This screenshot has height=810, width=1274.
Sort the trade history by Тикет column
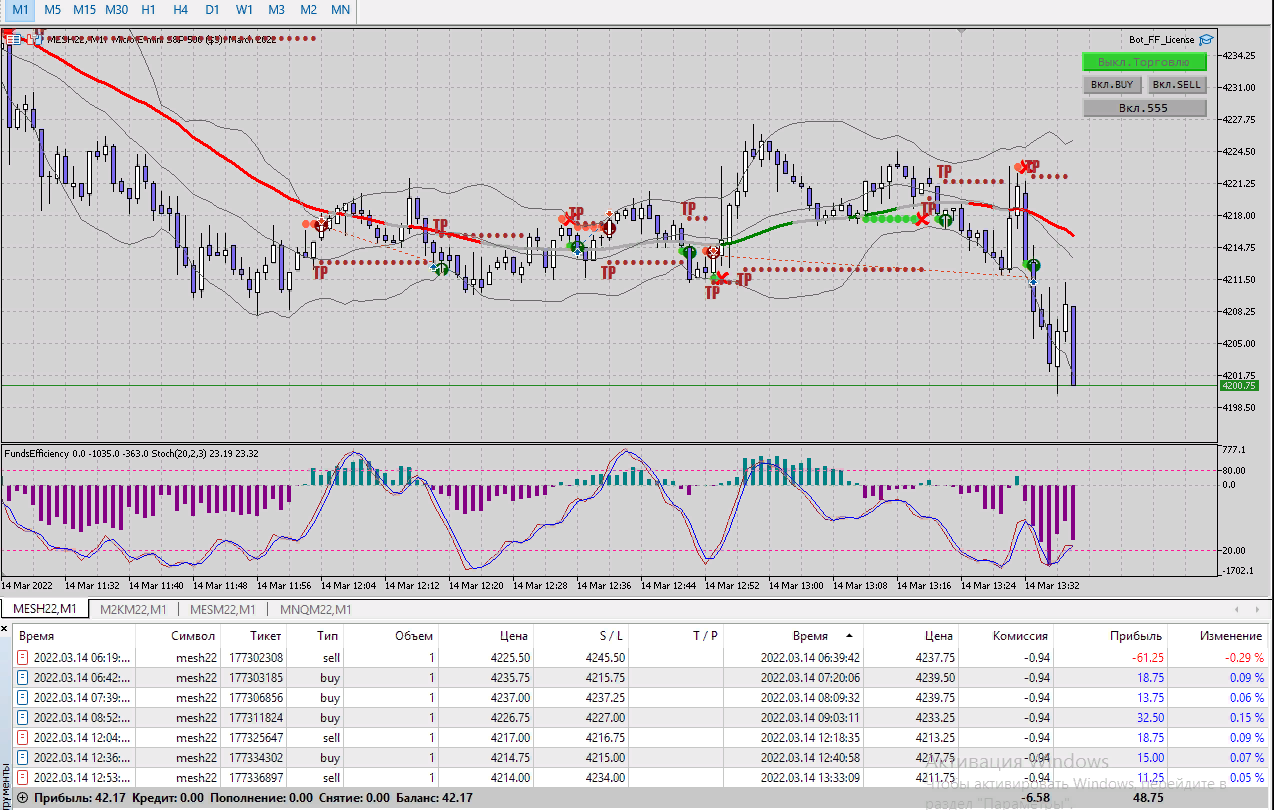[266, 635]
